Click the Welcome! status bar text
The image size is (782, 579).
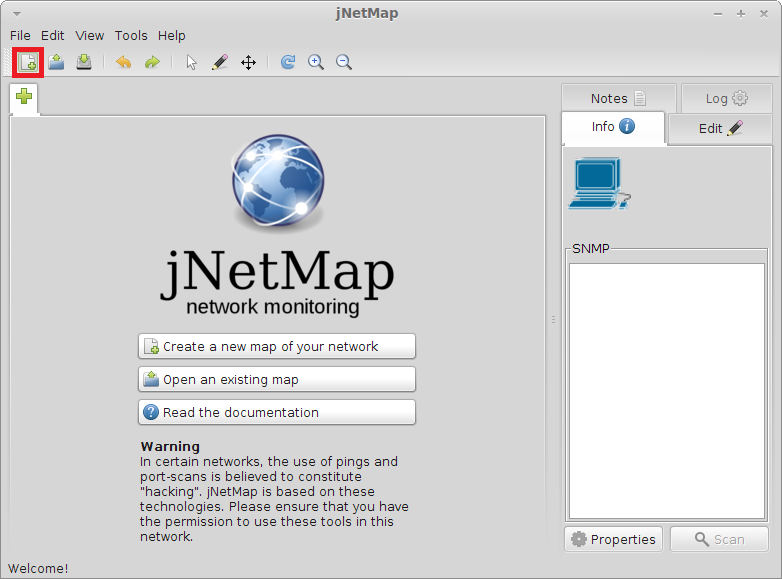coord(38,569)
